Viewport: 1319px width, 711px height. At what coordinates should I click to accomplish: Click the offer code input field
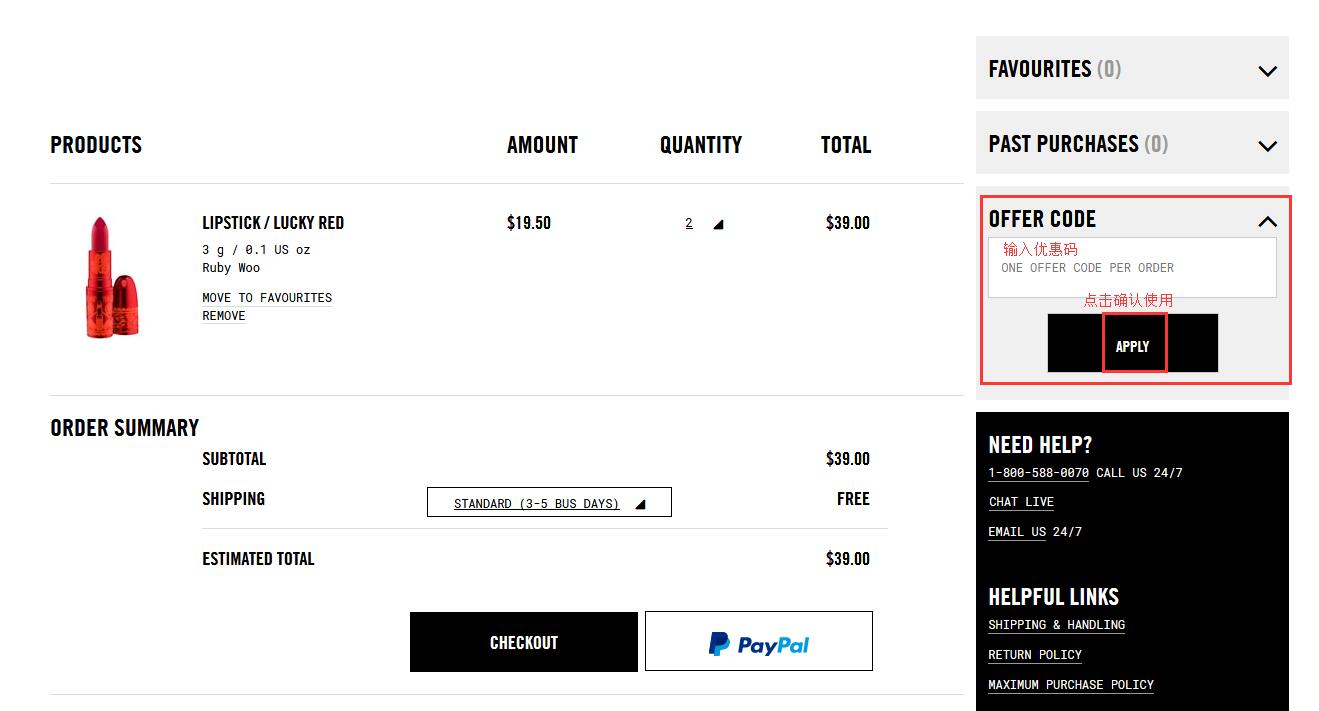click(1132, 268)
